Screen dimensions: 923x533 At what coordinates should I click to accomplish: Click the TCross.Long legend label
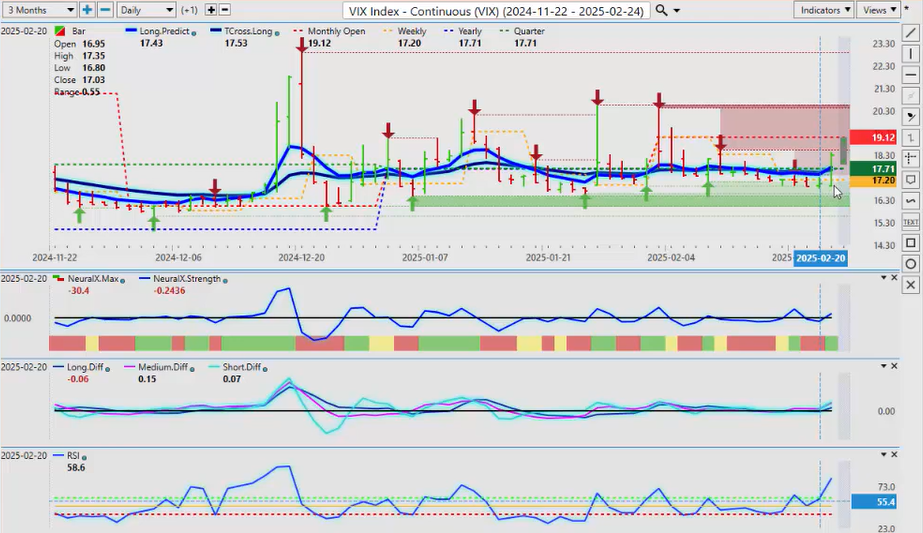click(248, 31)
